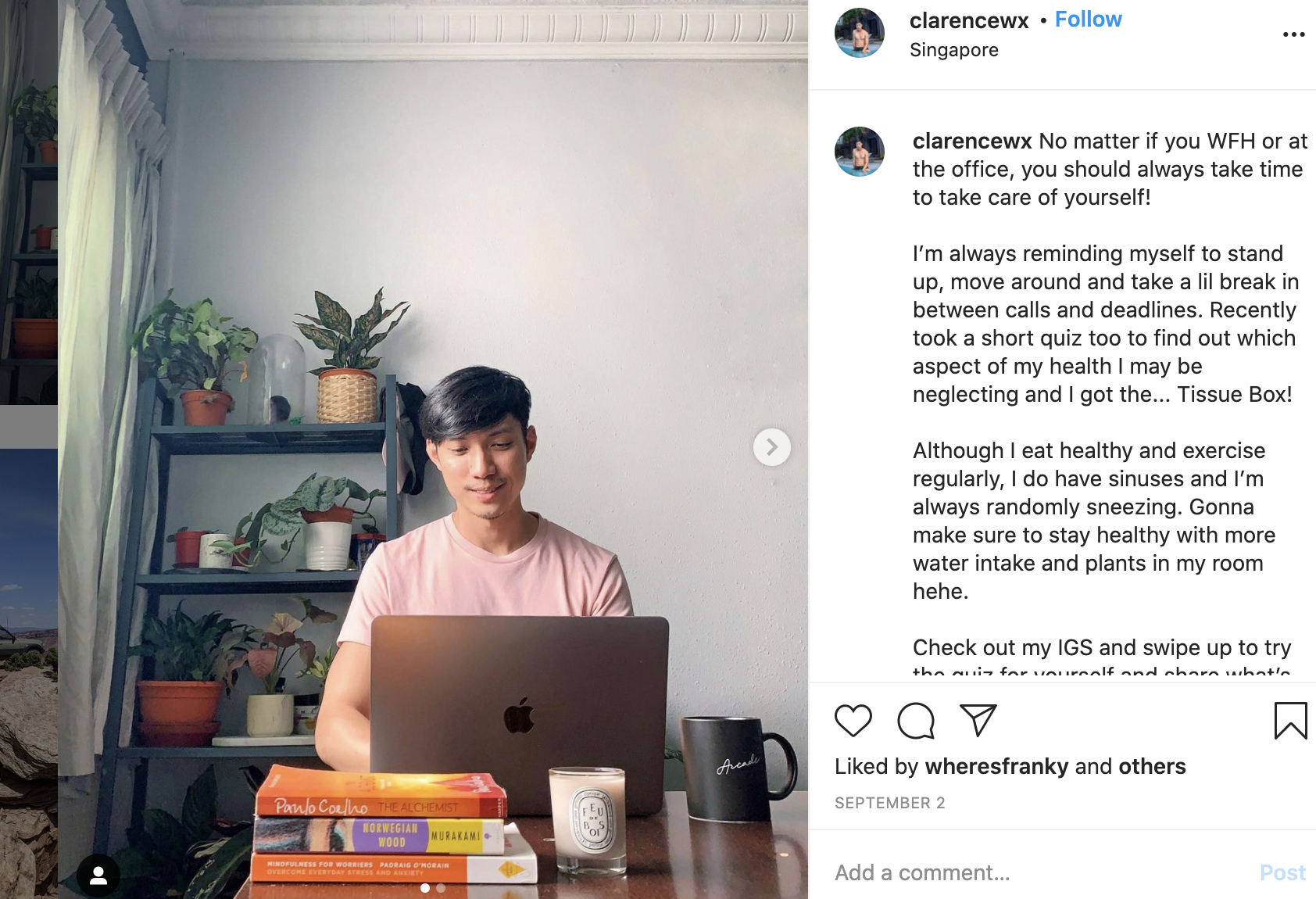Follow clarencewx

[x=1088, y=20]
